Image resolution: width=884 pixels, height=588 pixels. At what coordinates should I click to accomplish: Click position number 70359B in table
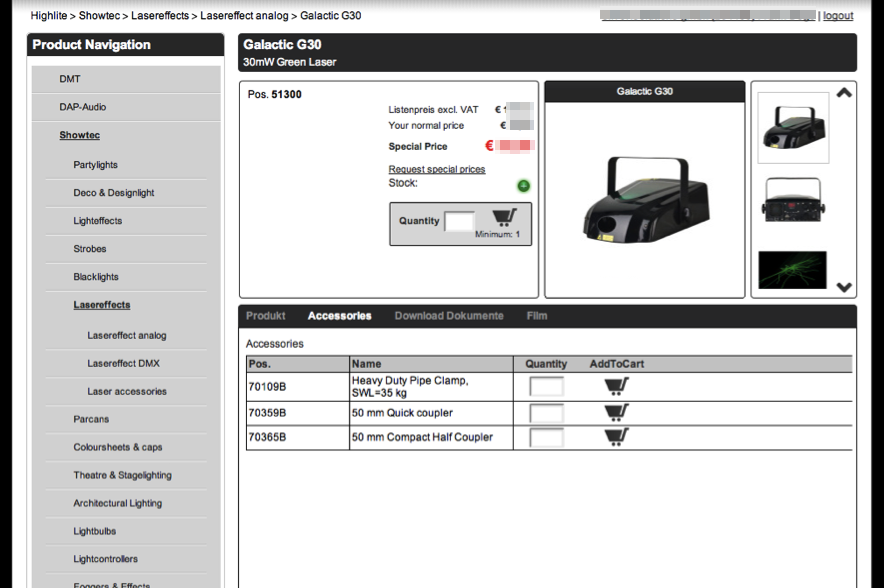point(267,413)
